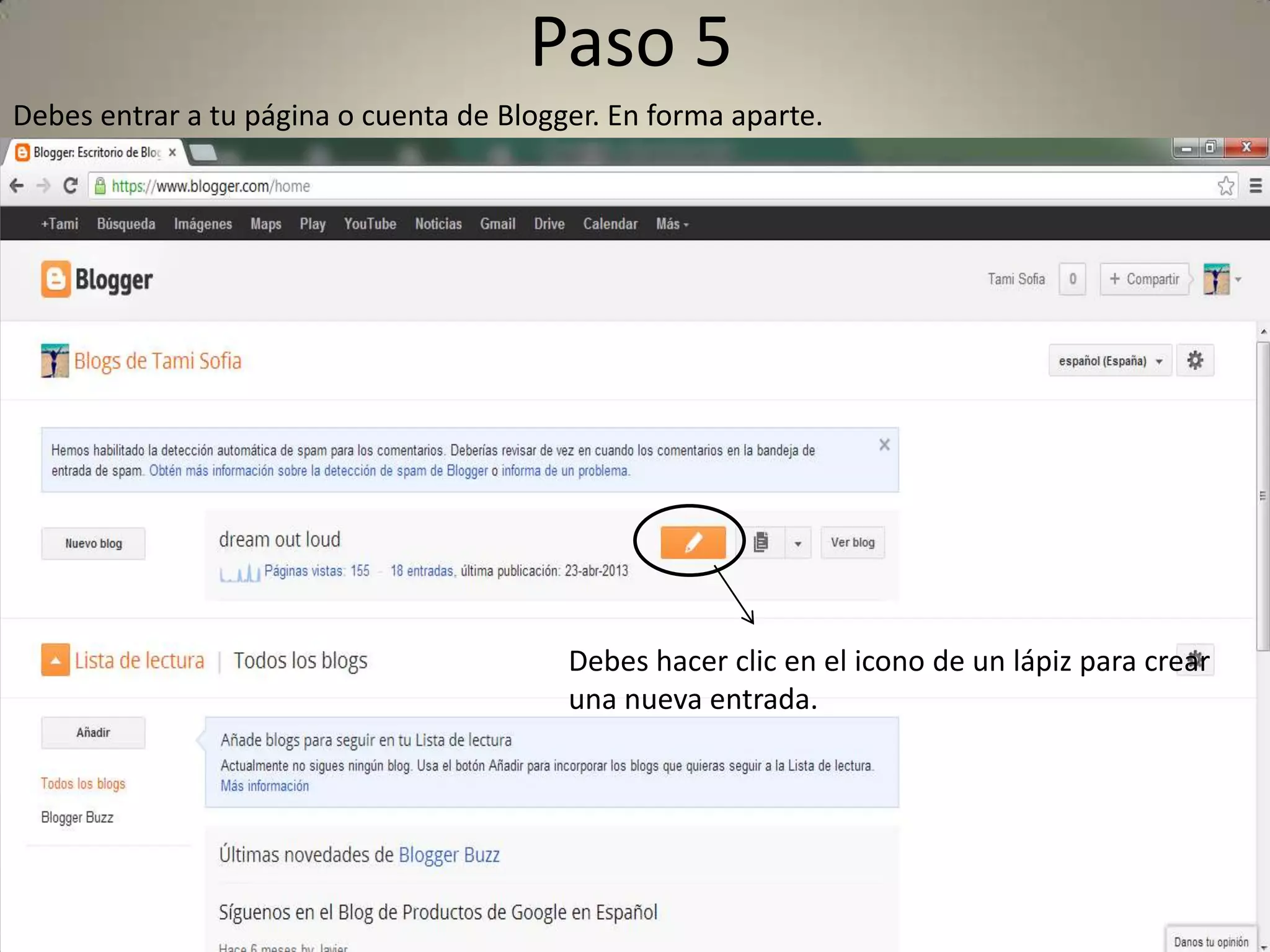Viewport: 1270px width, 952px height.
Task: Click the Añadir button
Action: [94, 733]
